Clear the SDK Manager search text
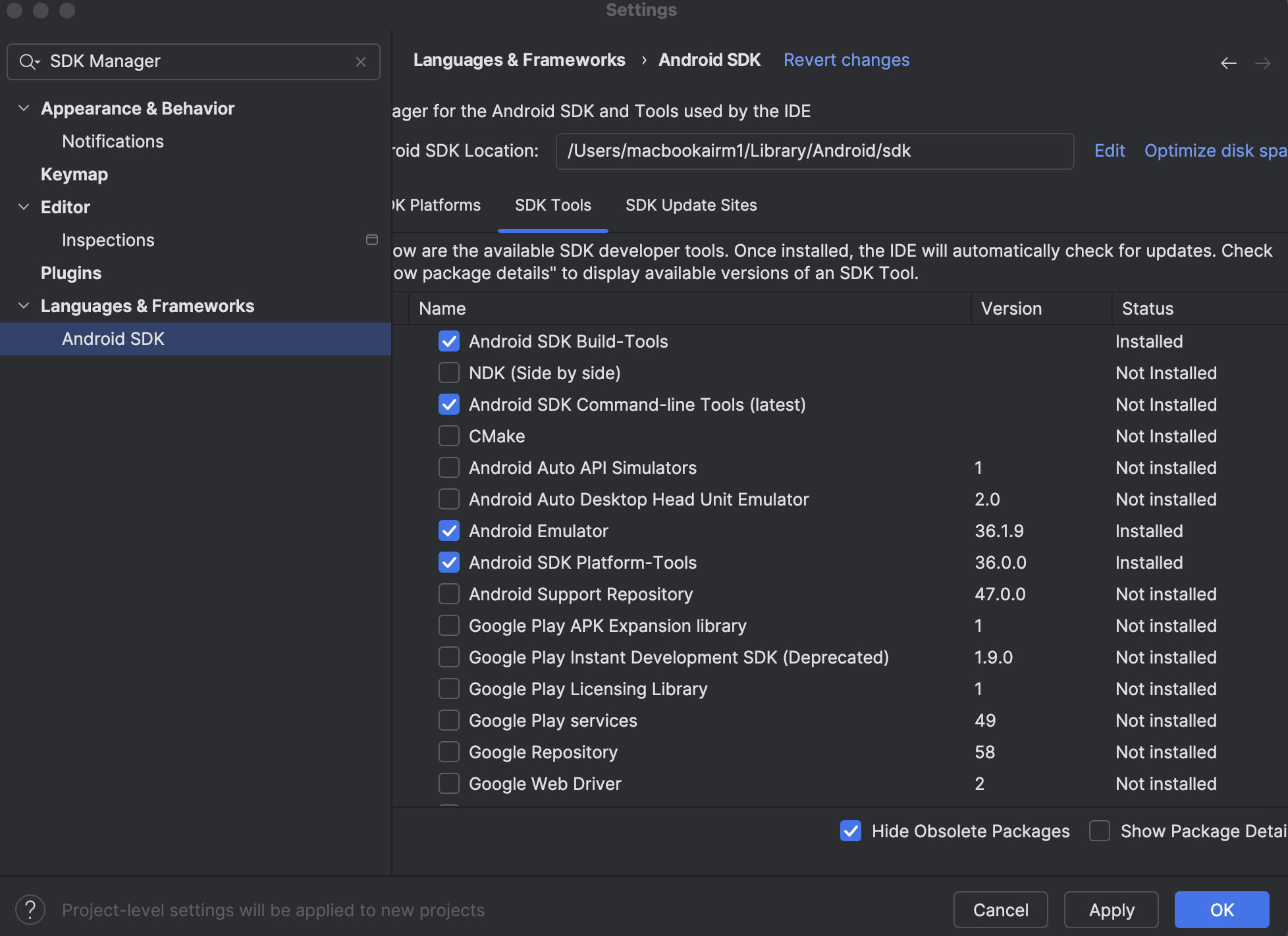Screen dimensions: 1288x936 (x=361, y=62)
